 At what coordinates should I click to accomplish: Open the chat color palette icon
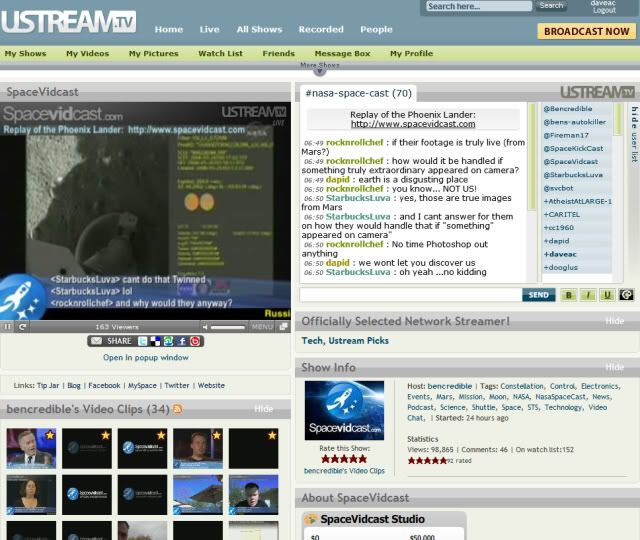point(627,295)
